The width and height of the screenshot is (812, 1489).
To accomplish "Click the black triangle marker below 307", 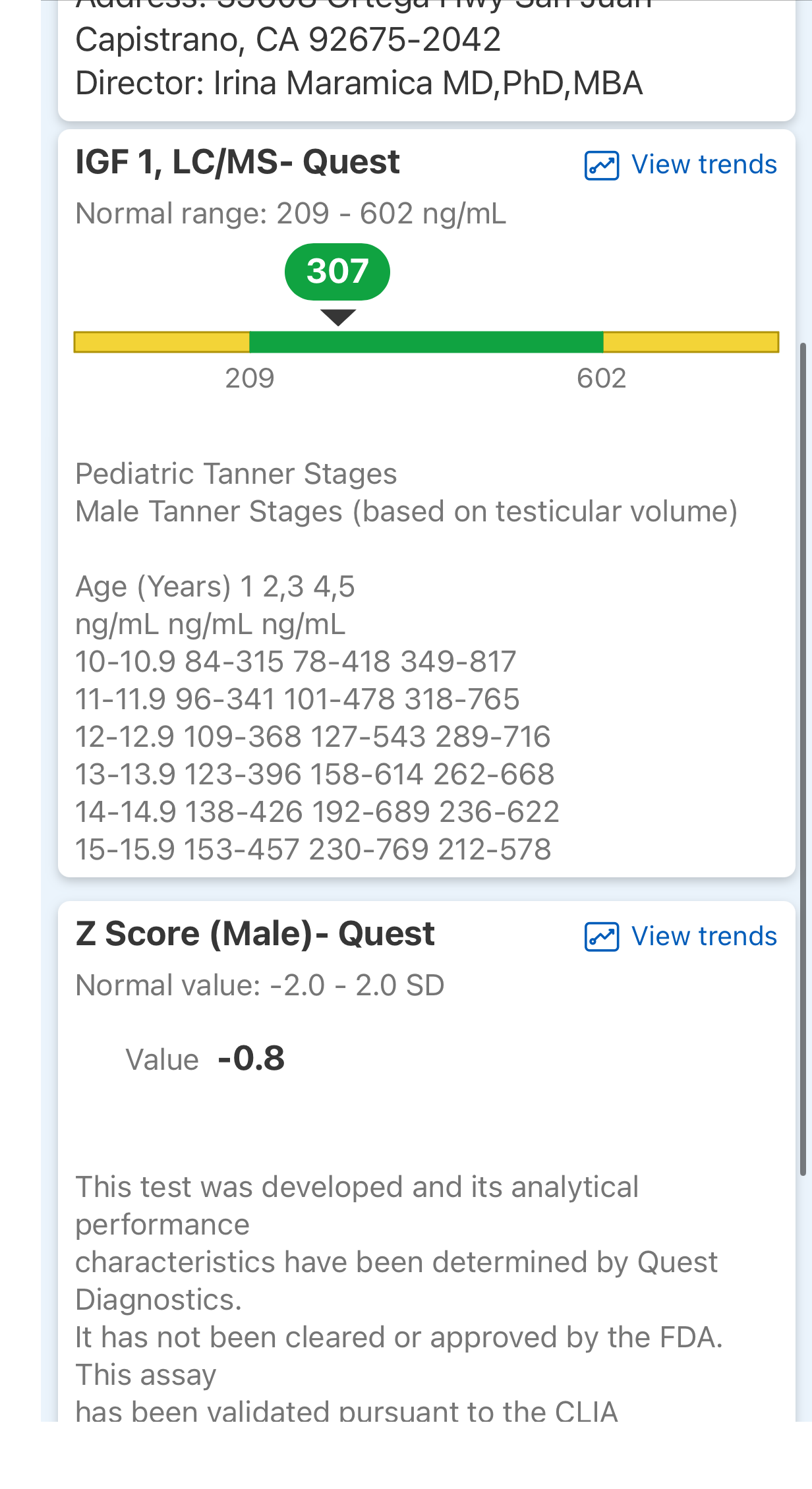I will click(337, 317).
